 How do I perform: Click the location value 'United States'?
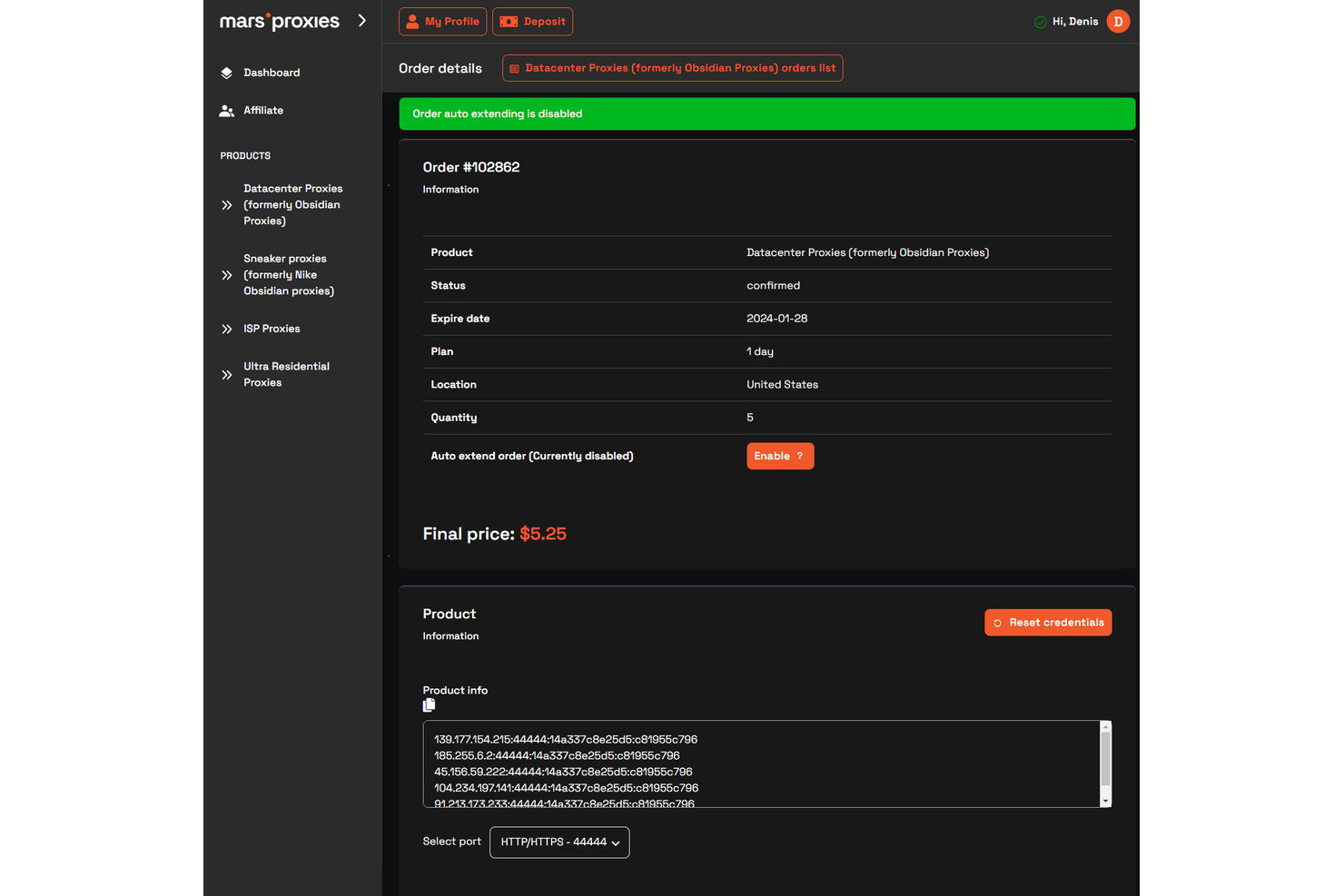point(783,385)
